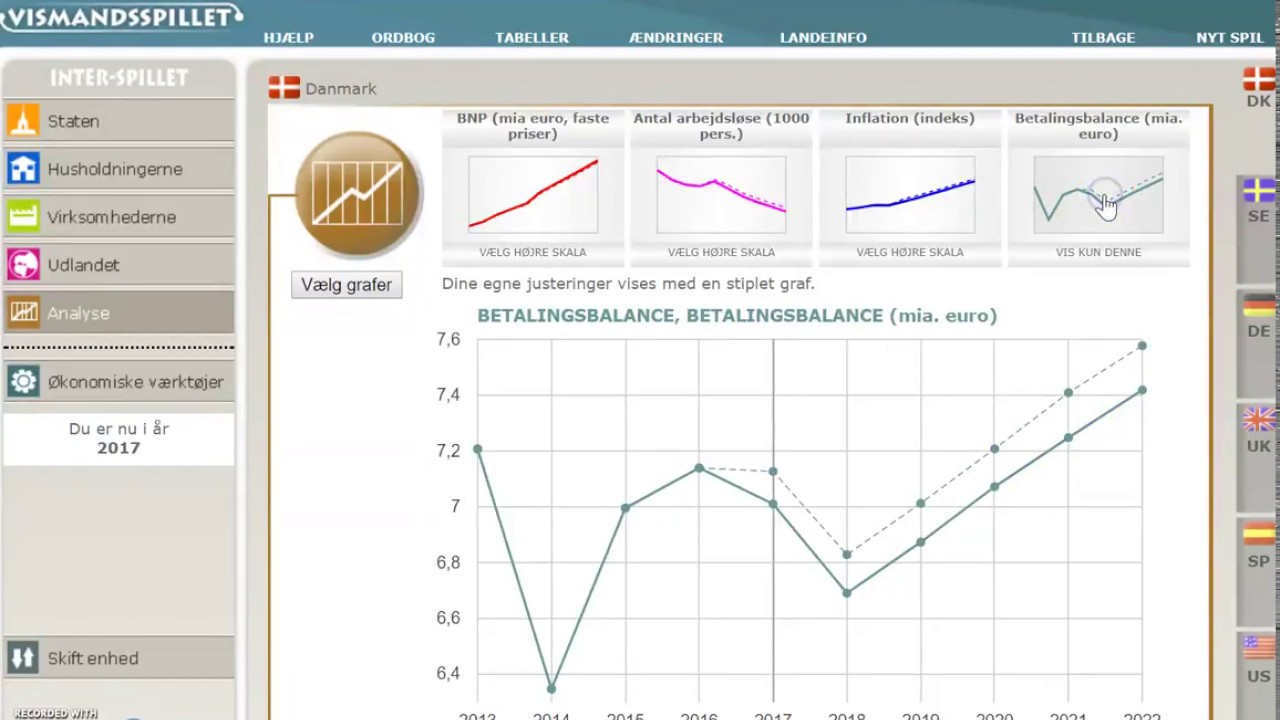Open the Husholdningerne sidebar item
This screenshot has height=720, width=1280.
pyautogui.click(x=119, y=169)
